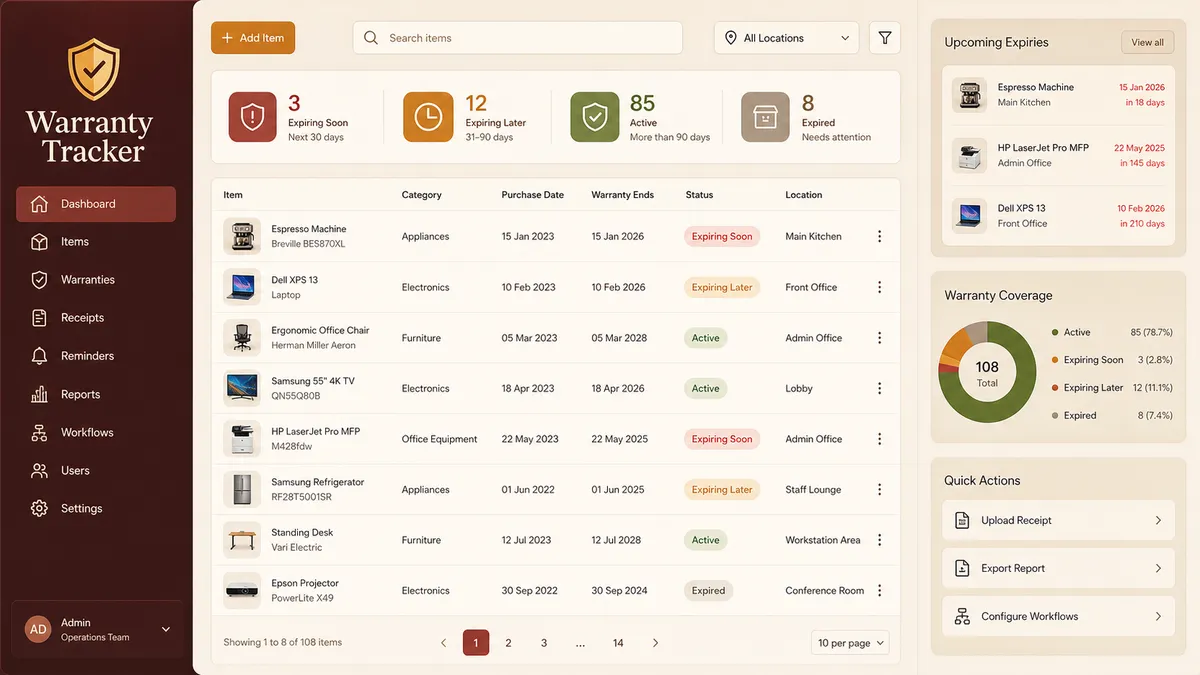Click the Expired status badge for Epson Projector
1200x675 pixels.
[x=708, y=591]
